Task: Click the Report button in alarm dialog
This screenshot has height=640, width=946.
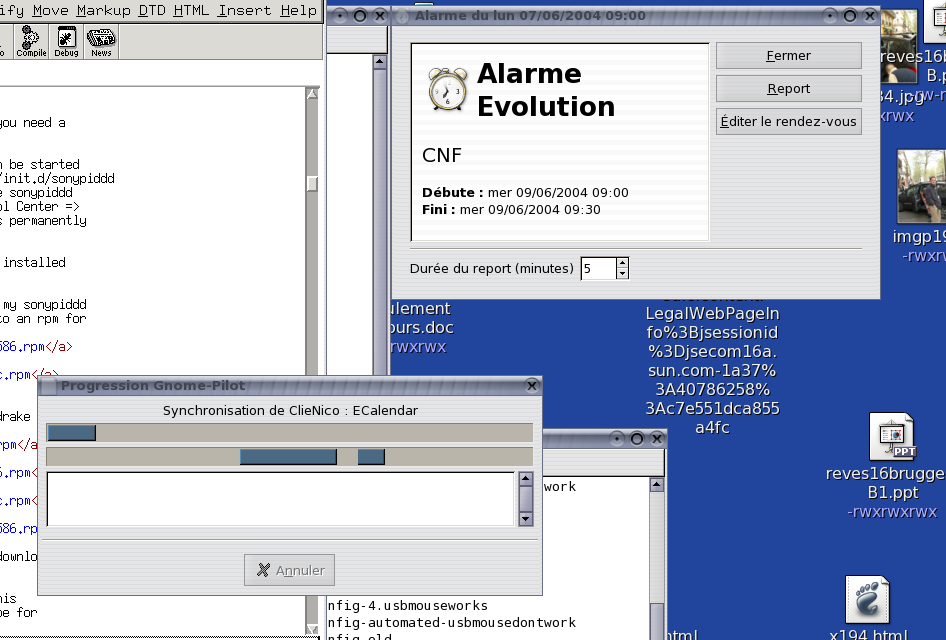Action: click(789, 89)
